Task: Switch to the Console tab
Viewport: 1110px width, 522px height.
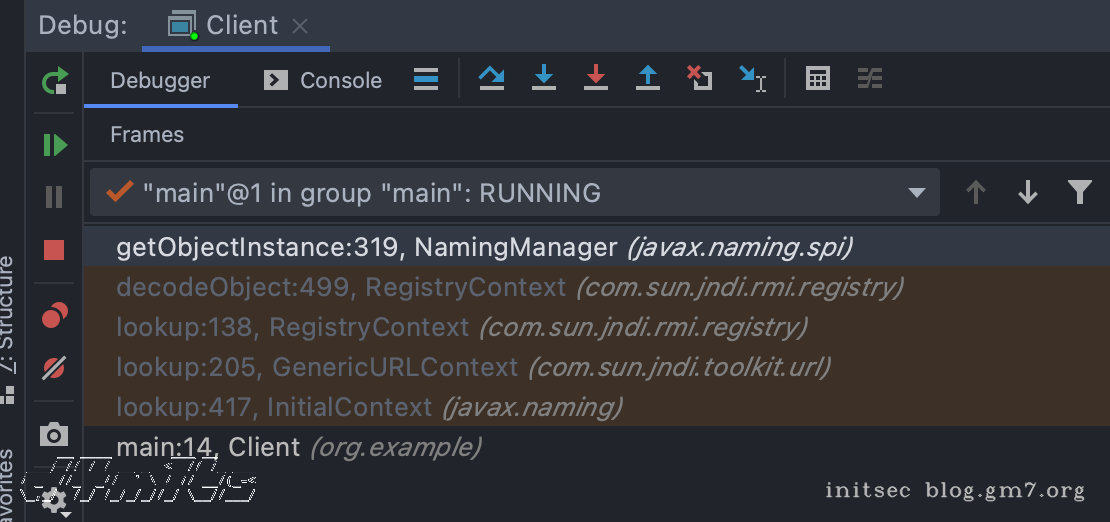Action: click(x=323, y=81)
